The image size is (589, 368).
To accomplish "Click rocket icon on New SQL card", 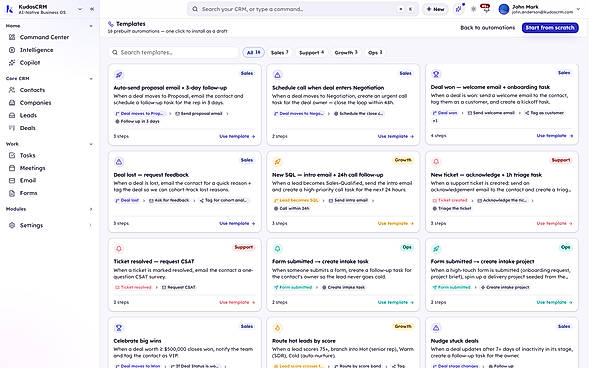I will tap(278, 162).
